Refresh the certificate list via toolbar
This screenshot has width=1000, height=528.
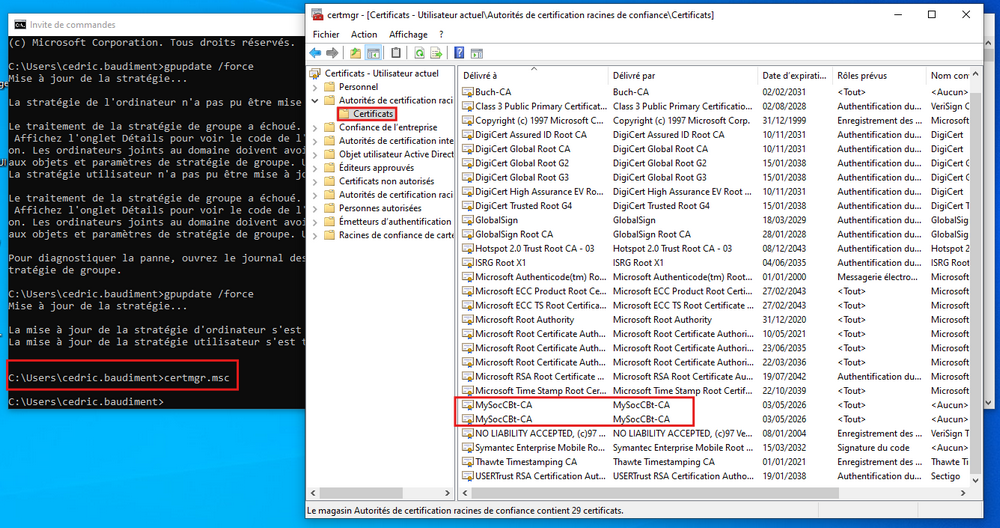pos(420,53)
